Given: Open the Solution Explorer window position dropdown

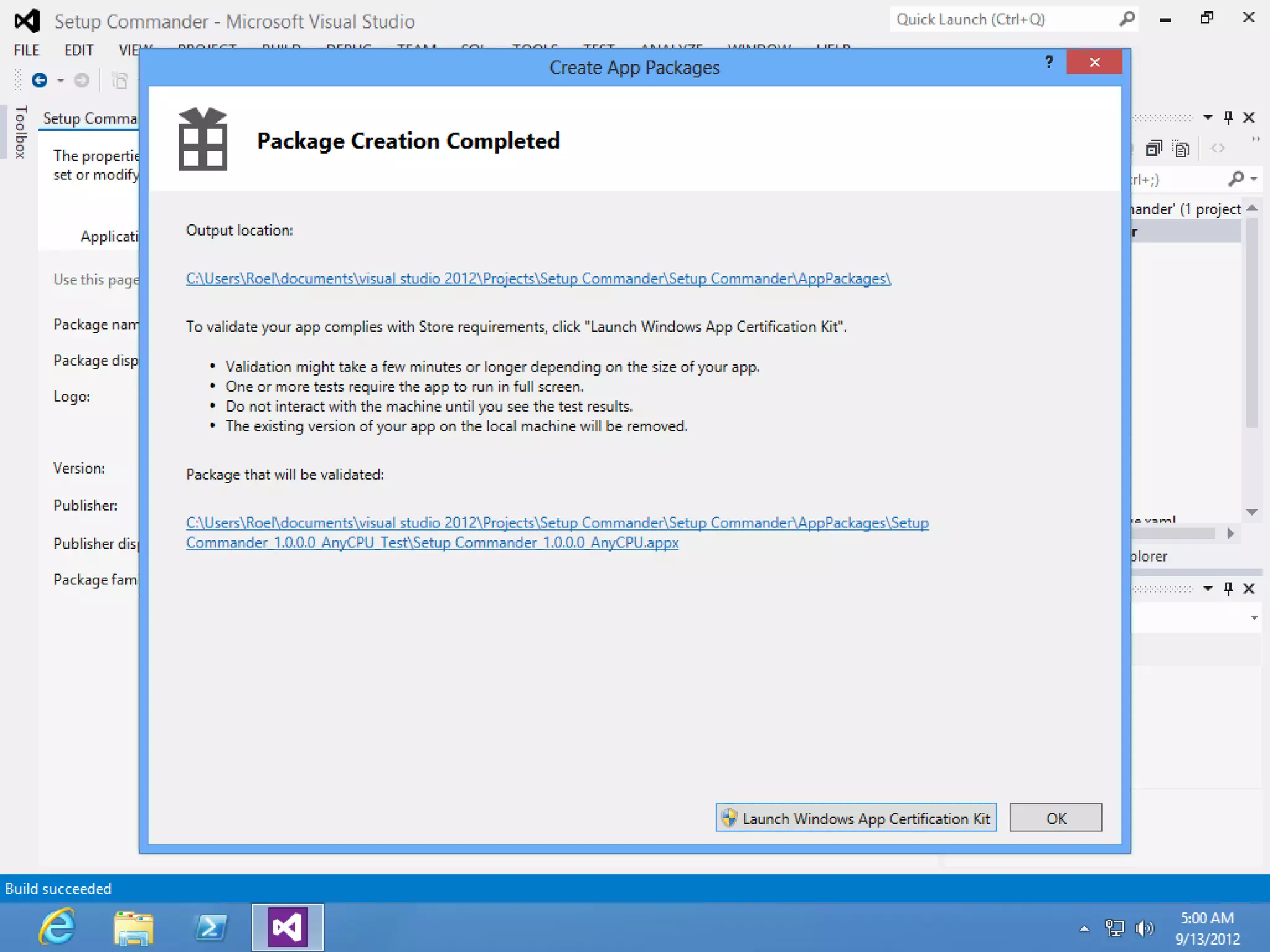Looking at the screenshot, I should 1207,117.
